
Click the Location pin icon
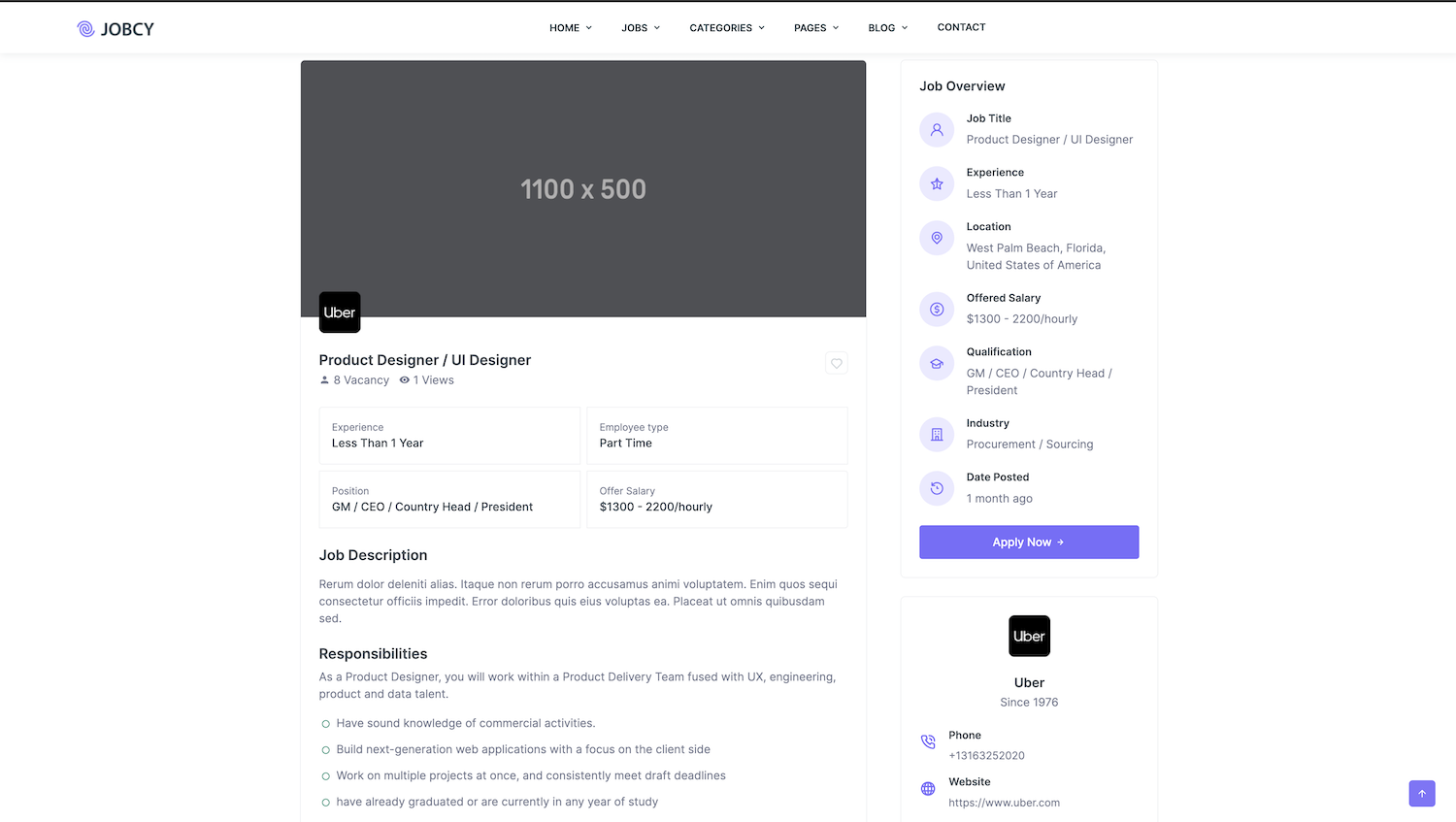click(x=937, y=238)
